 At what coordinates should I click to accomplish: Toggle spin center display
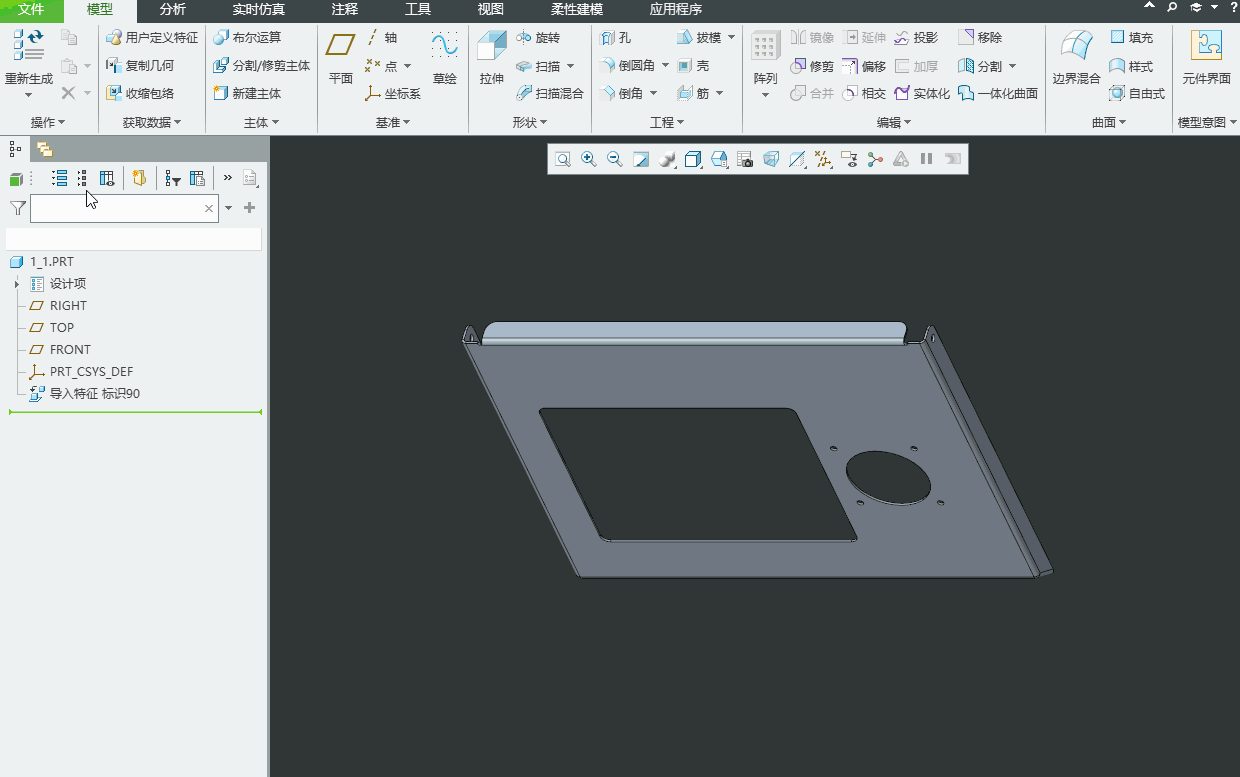click(x=875, y=159)
